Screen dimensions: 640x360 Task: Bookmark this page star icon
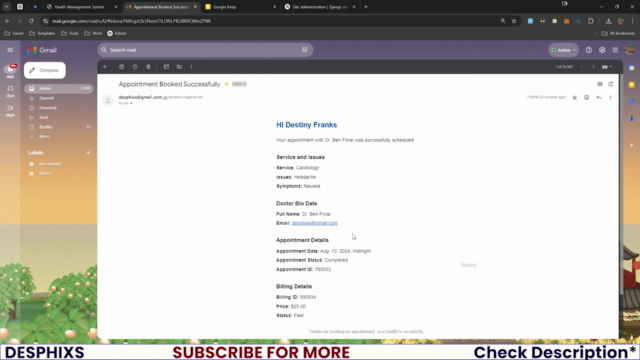click(x=514, y=21)
